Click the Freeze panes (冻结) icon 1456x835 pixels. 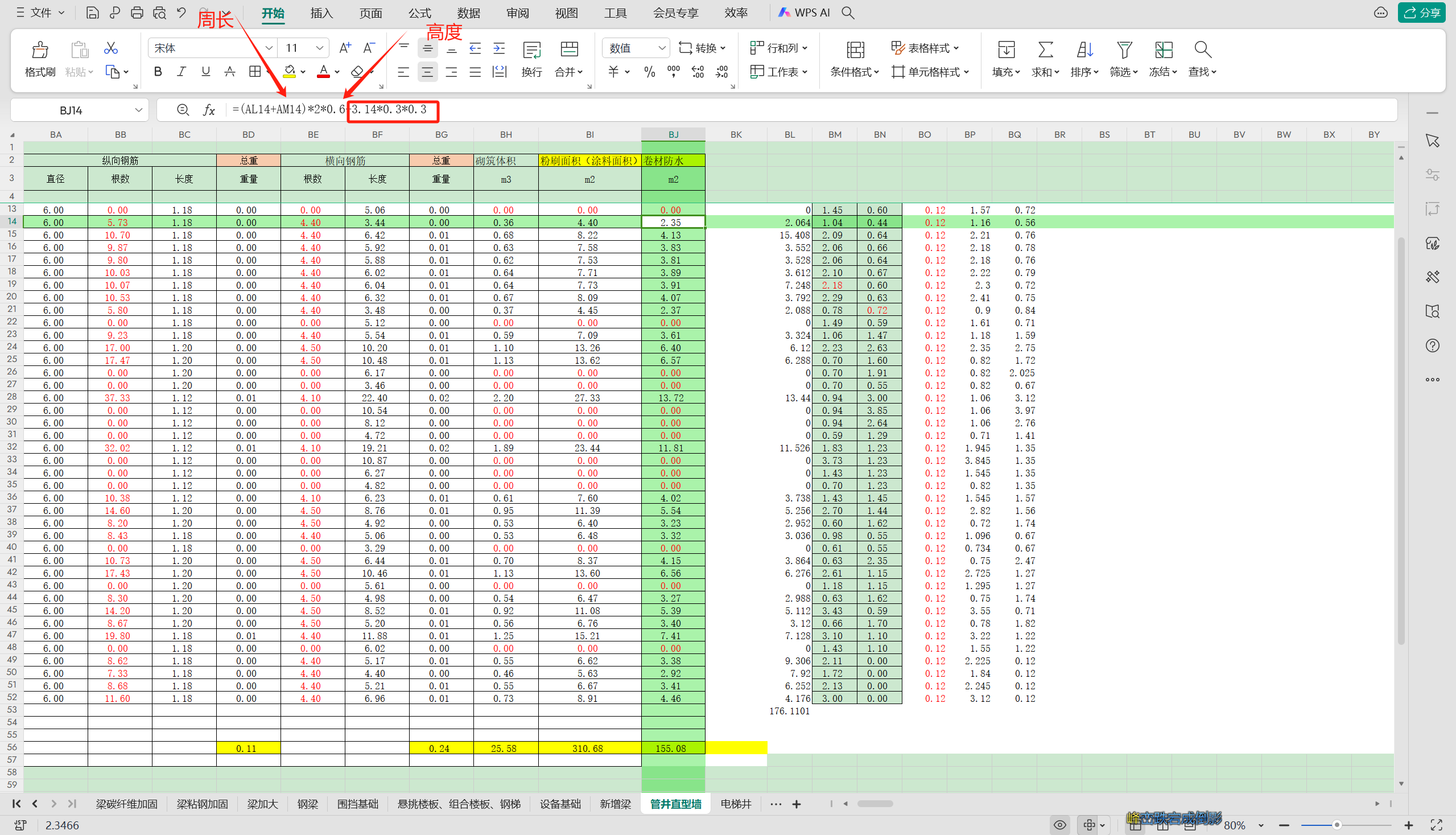click(1163, 51)
